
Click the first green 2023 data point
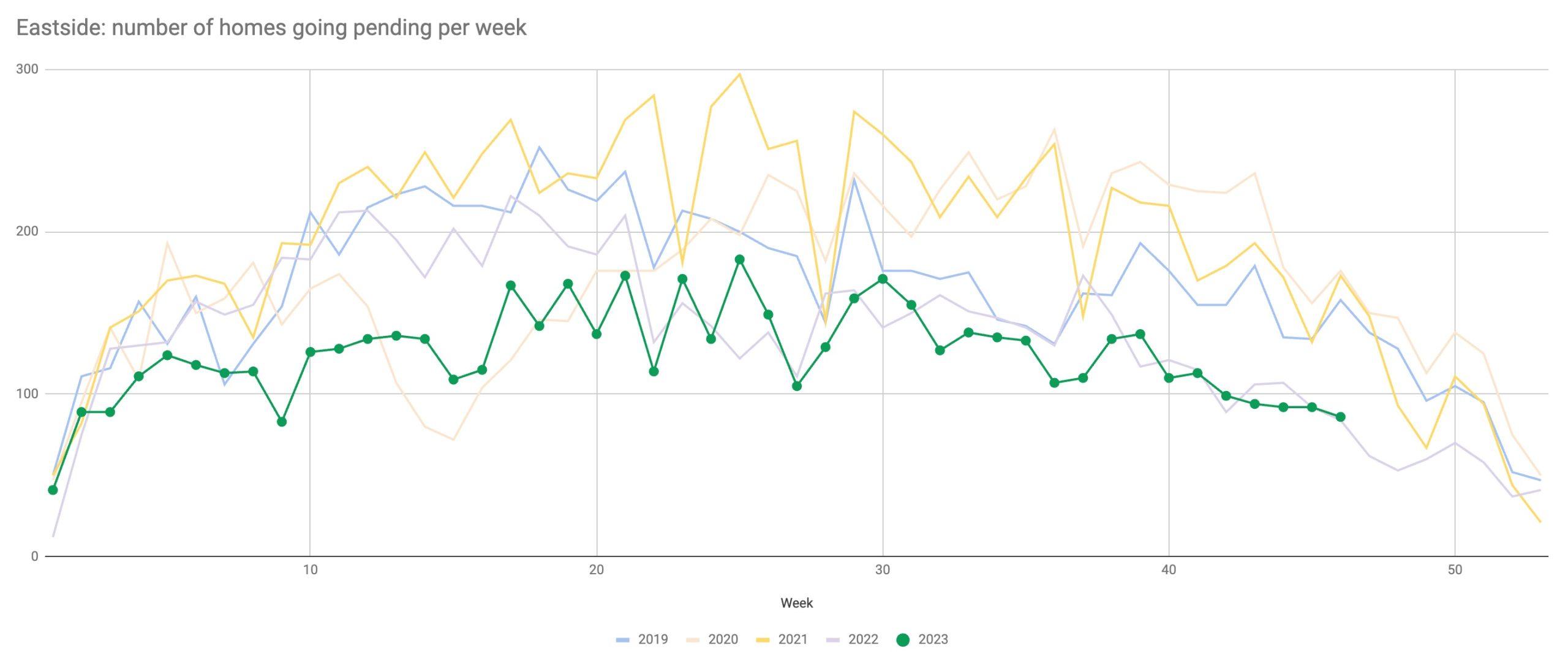(53, 490)
